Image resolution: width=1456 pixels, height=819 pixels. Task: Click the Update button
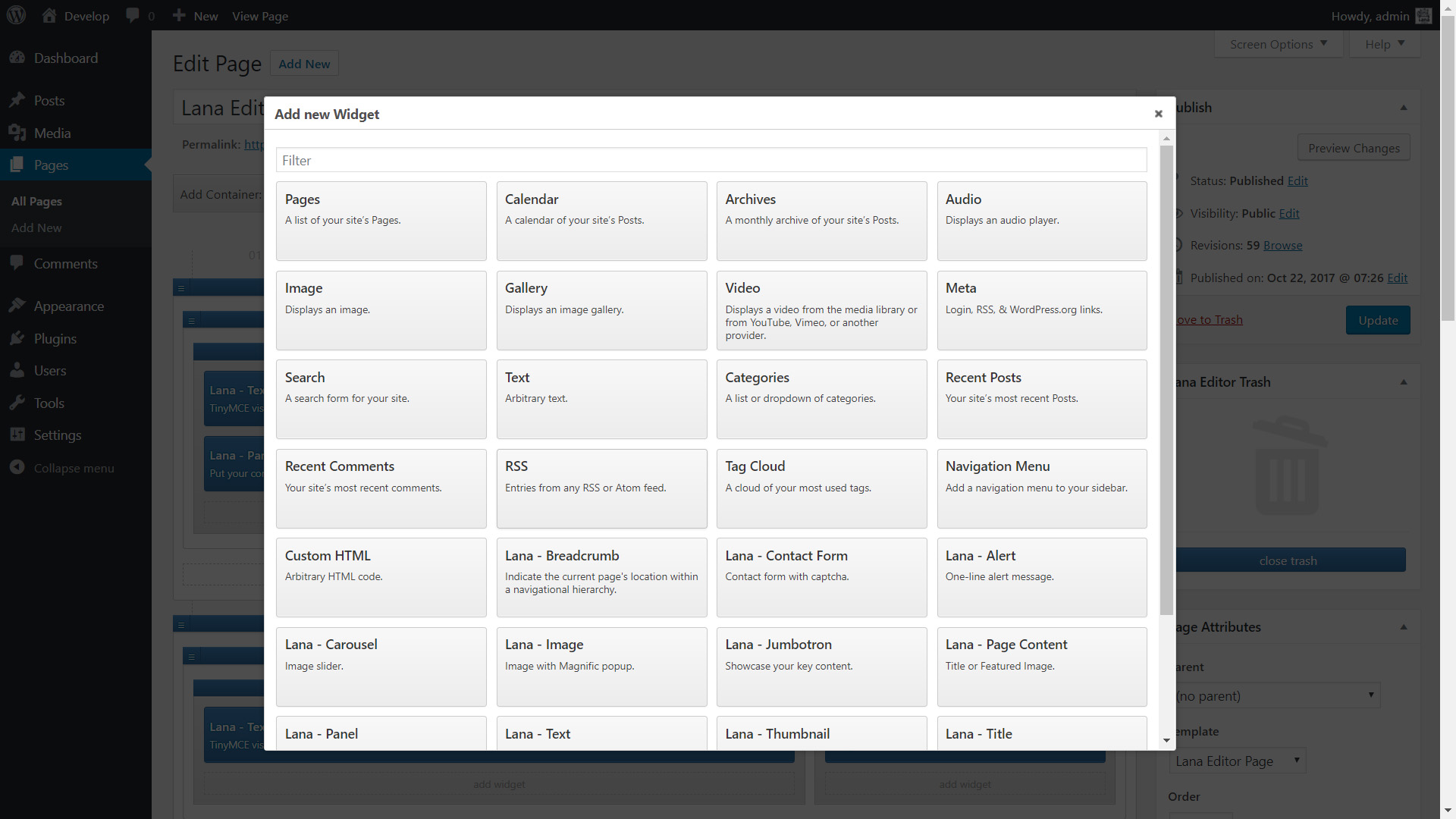[x=1377, y=320]
